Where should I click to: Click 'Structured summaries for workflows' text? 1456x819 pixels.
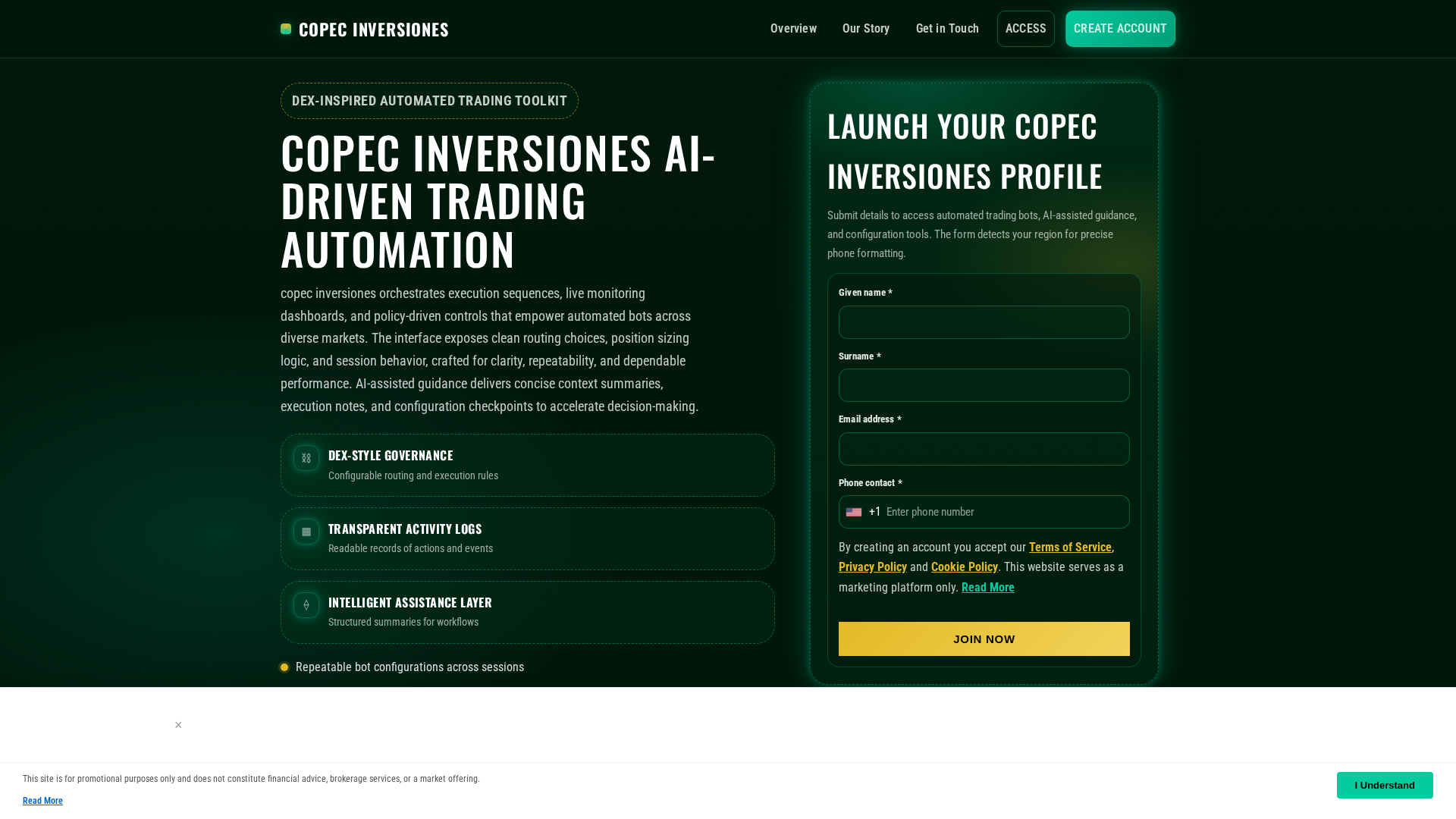click(x=403, y=622)
